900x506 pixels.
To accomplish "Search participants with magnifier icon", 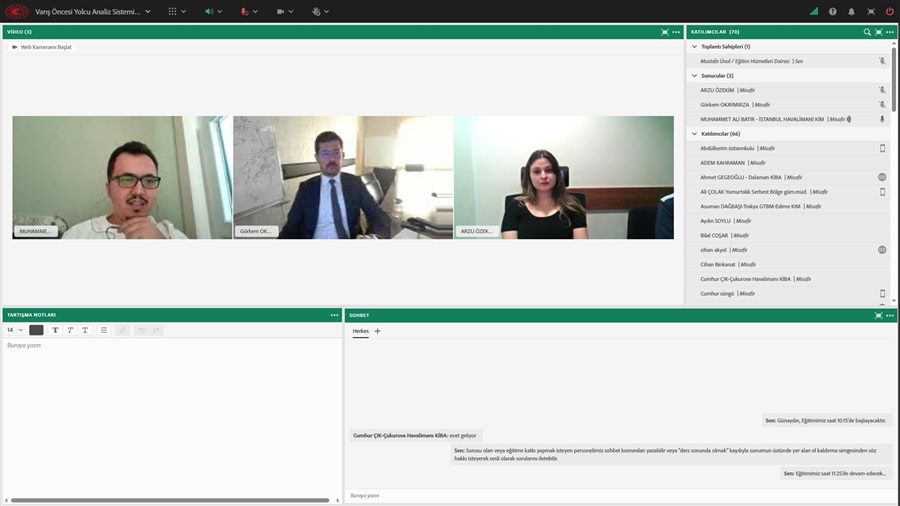I will tap(867, 32).
